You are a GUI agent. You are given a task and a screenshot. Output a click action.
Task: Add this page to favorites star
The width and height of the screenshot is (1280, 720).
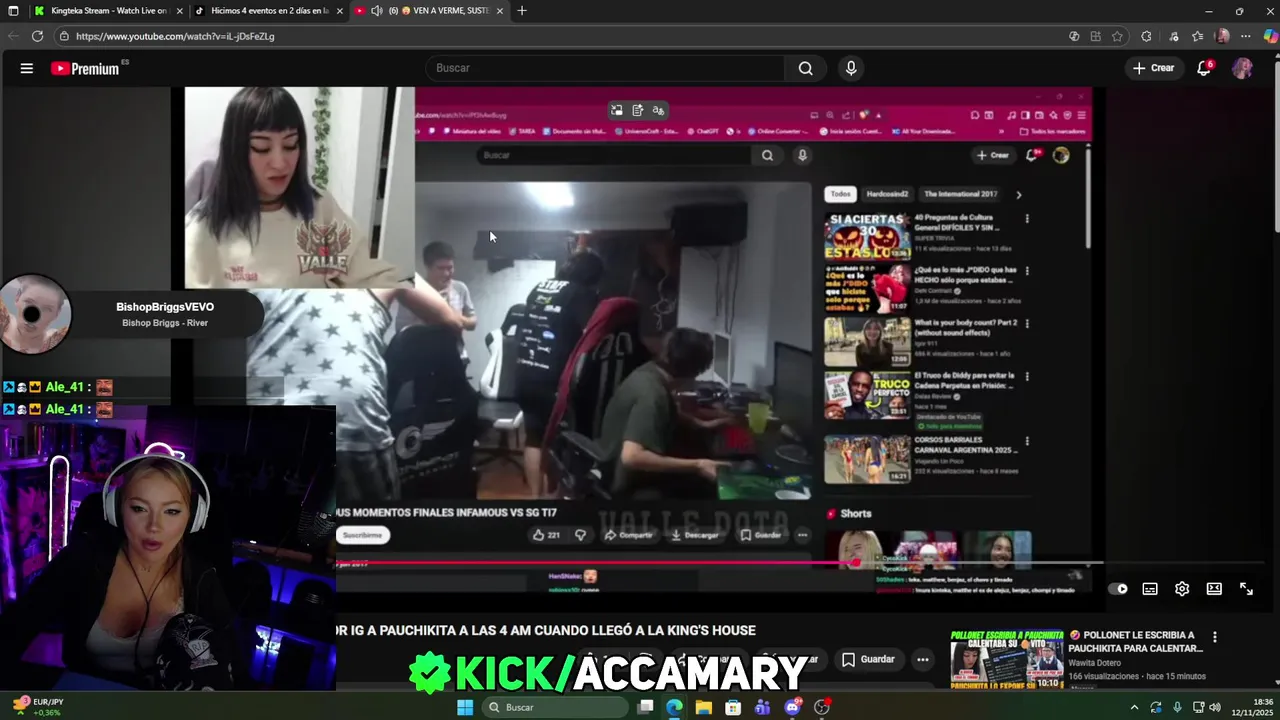[x=1117, y=36]
